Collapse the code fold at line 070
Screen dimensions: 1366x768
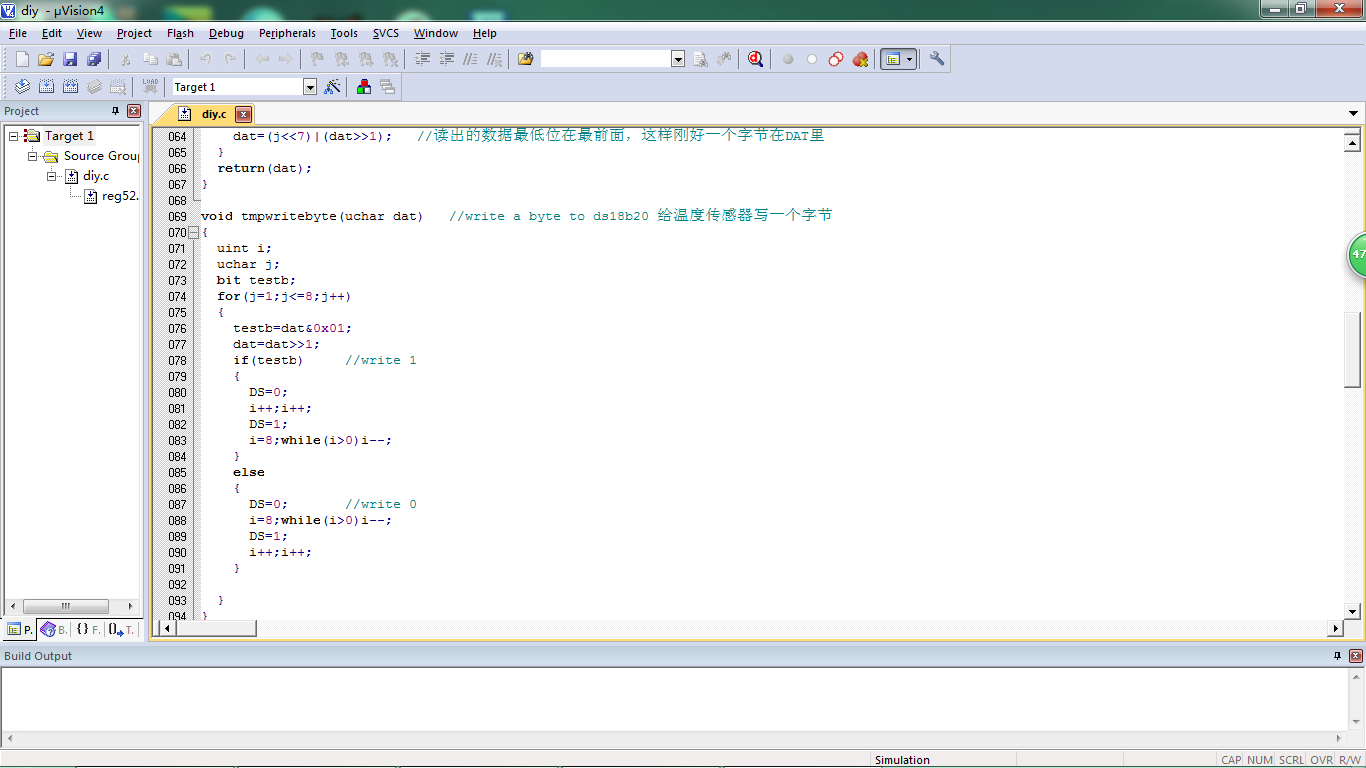coord(194,232)
